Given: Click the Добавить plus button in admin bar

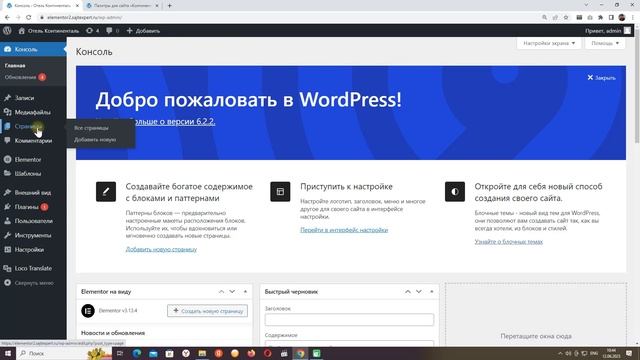Looking at the screenshot, I should point(143,31).
